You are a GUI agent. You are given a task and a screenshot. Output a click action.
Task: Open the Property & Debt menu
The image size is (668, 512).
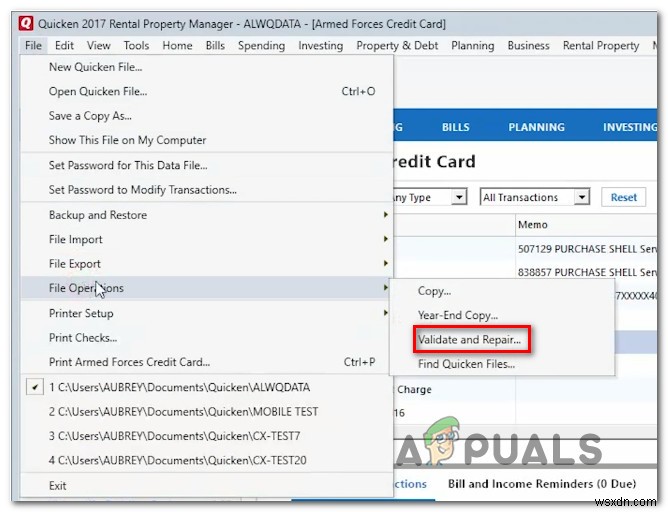pyautogui.click(x=397, y=46)
